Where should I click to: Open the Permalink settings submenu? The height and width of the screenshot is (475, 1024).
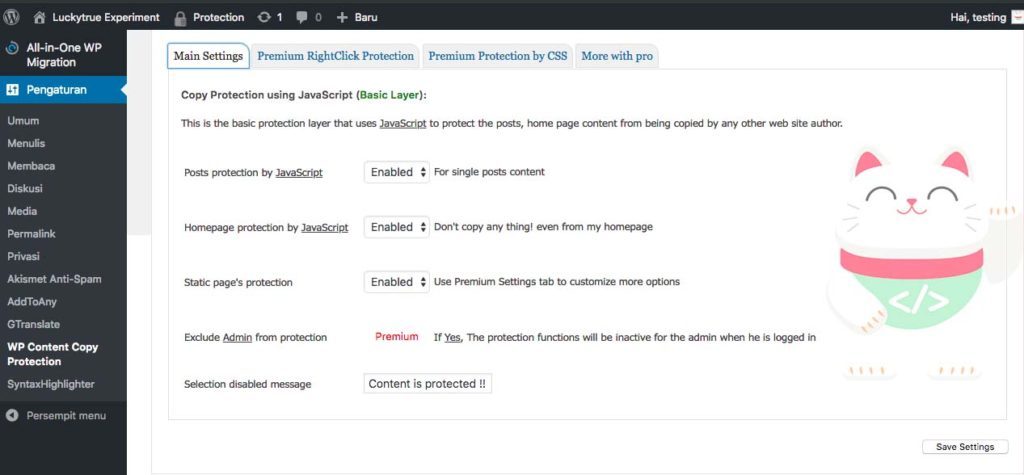[31, 233]
